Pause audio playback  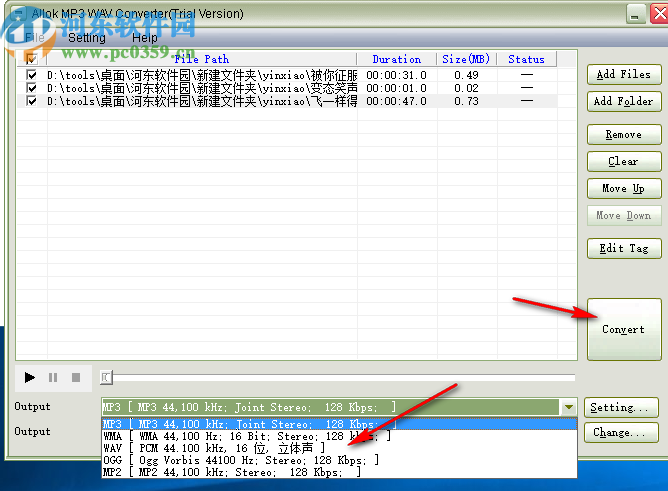click(x=53, y=377)
